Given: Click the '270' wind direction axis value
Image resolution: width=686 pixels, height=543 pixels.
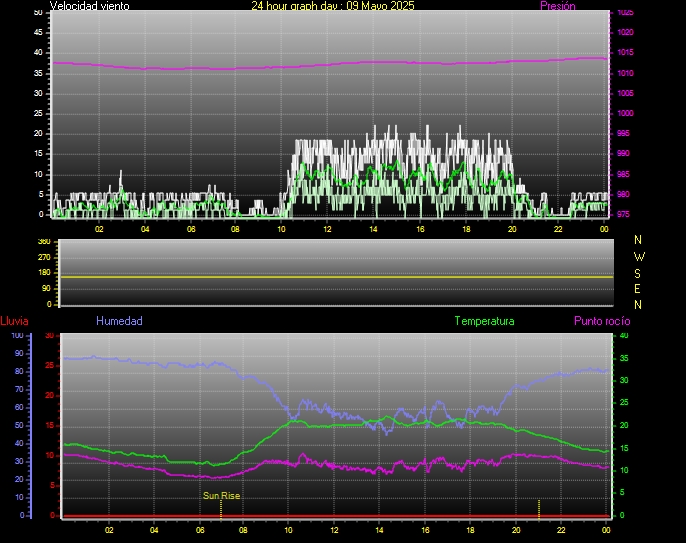Looking at the screenshot, I should [x=44, y=257].
